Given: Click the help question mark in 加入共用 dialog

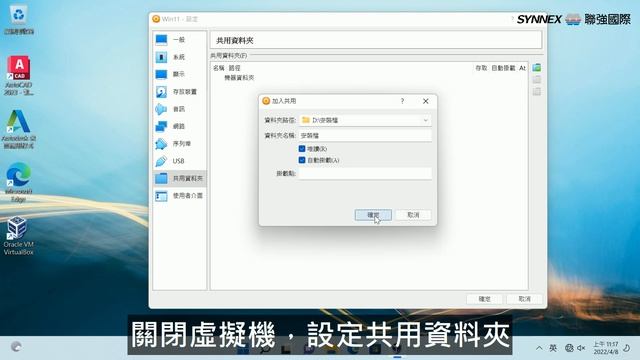Looking at the screenshot, I should [402, 101].
